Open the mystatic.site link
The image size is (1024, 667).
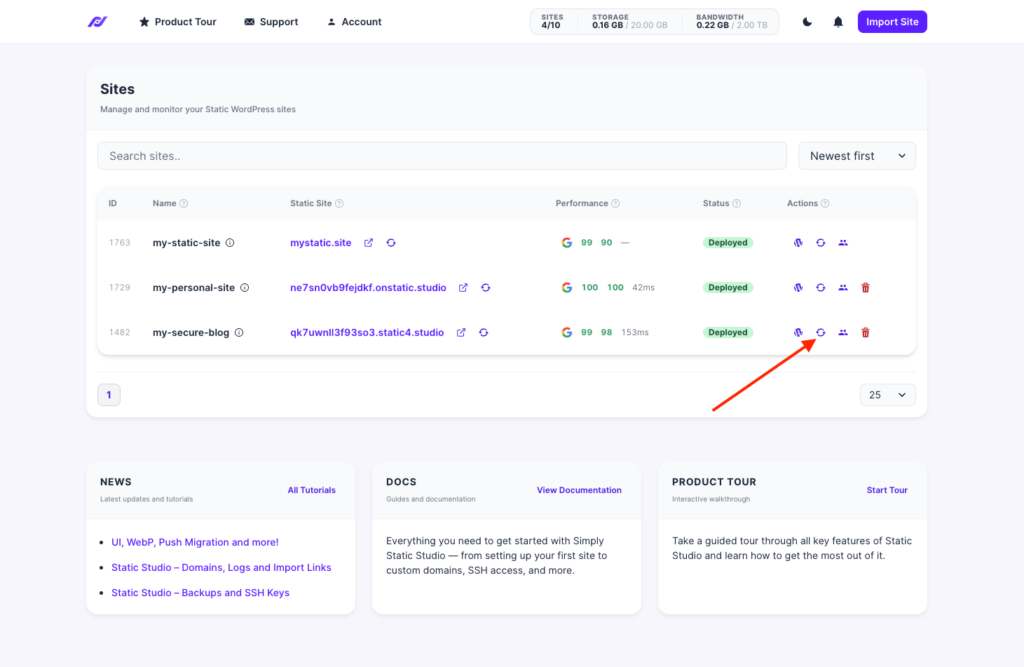(x=321, y=242)
